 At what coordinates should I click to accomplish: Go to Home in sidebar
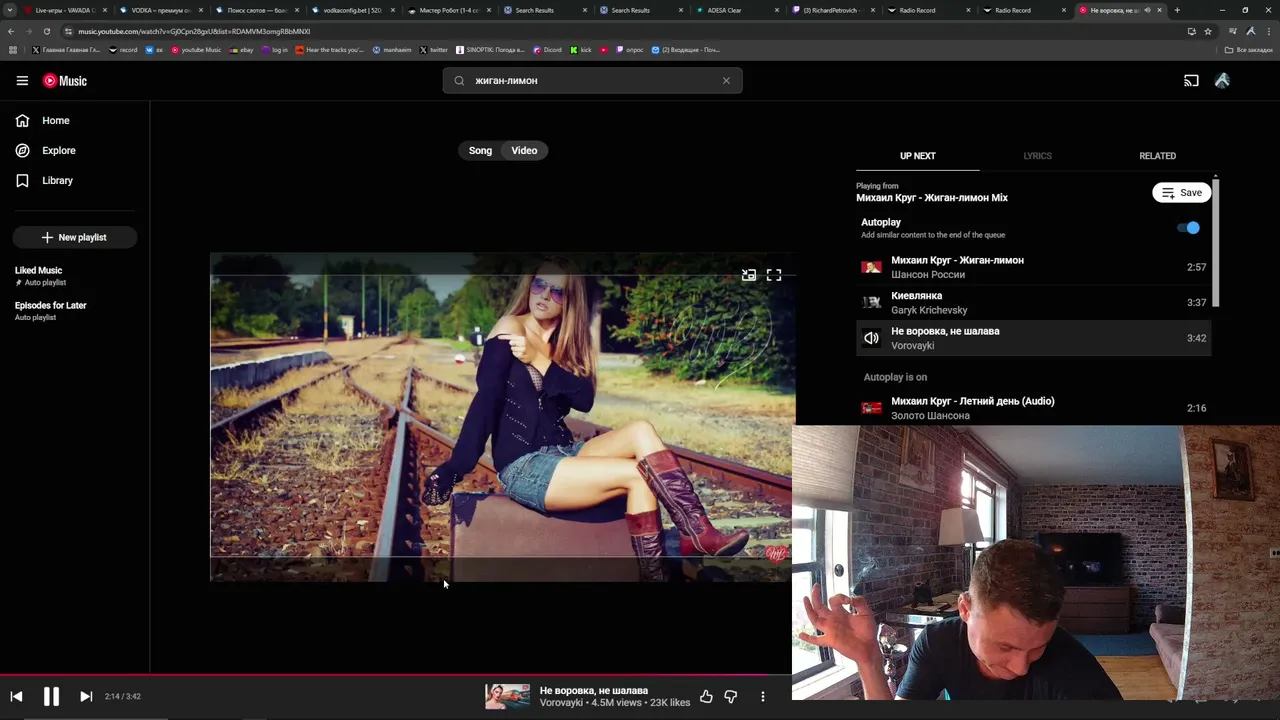(43, 121)
